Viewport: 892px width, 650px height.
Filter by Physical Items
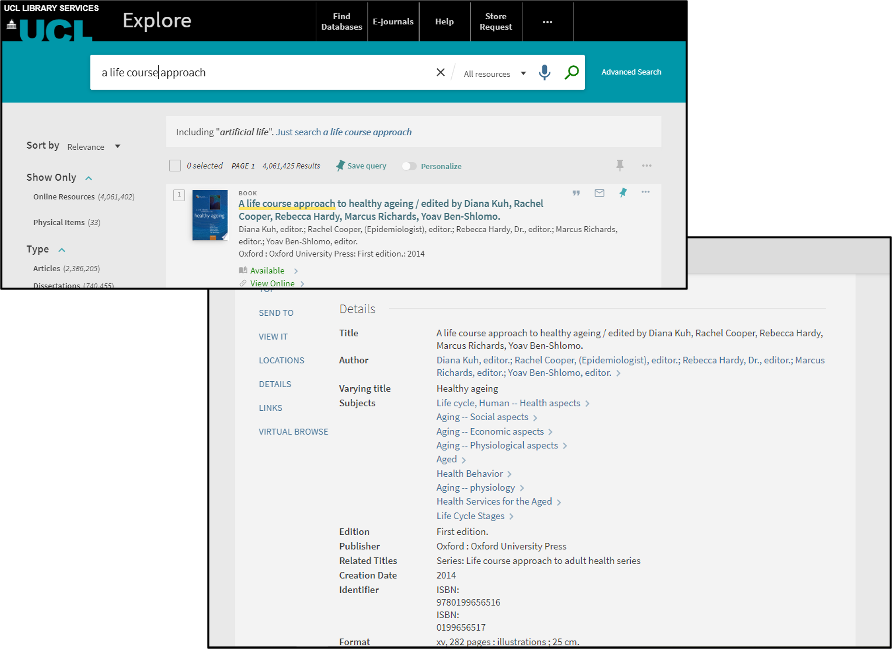click(x=67, y=222)
